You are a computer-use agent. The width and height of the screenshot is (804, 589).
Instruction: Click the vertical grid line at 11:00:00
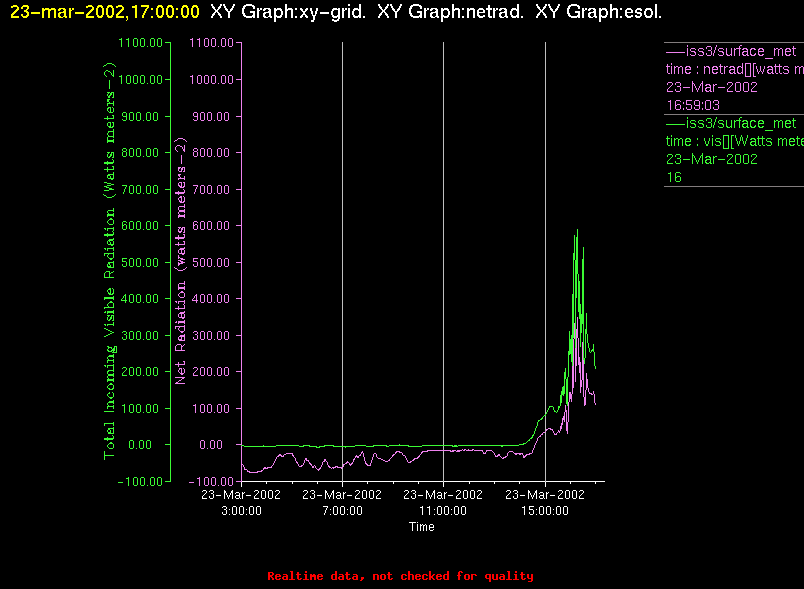click(444, 261)
